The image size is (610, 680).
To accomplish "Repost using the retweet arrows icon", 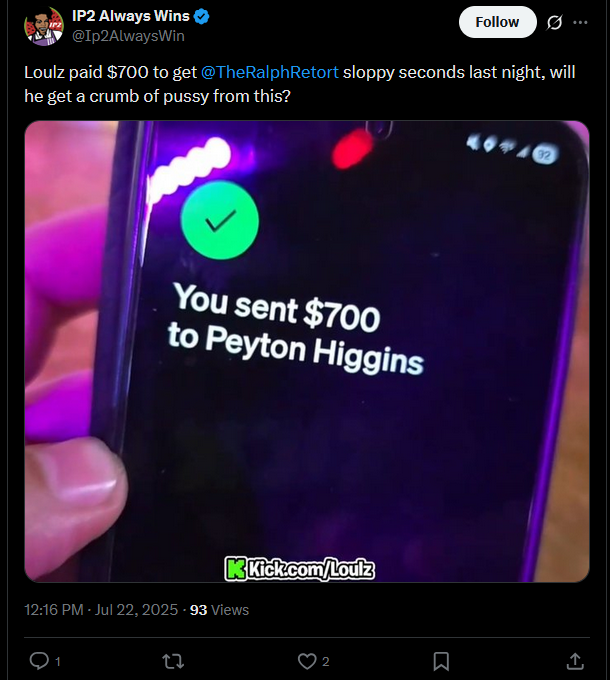I will pos(173,661).
